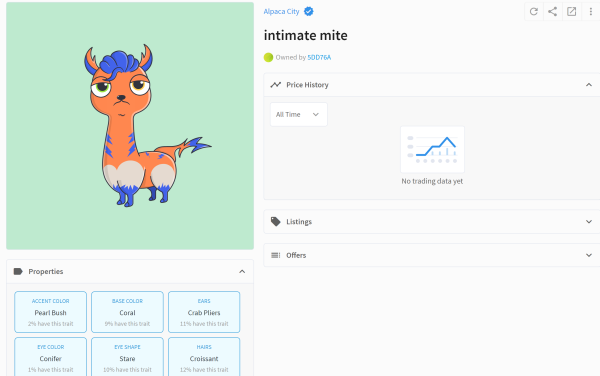Expand the Offers section
Viewport: 600px width, 376px height.
589,255
